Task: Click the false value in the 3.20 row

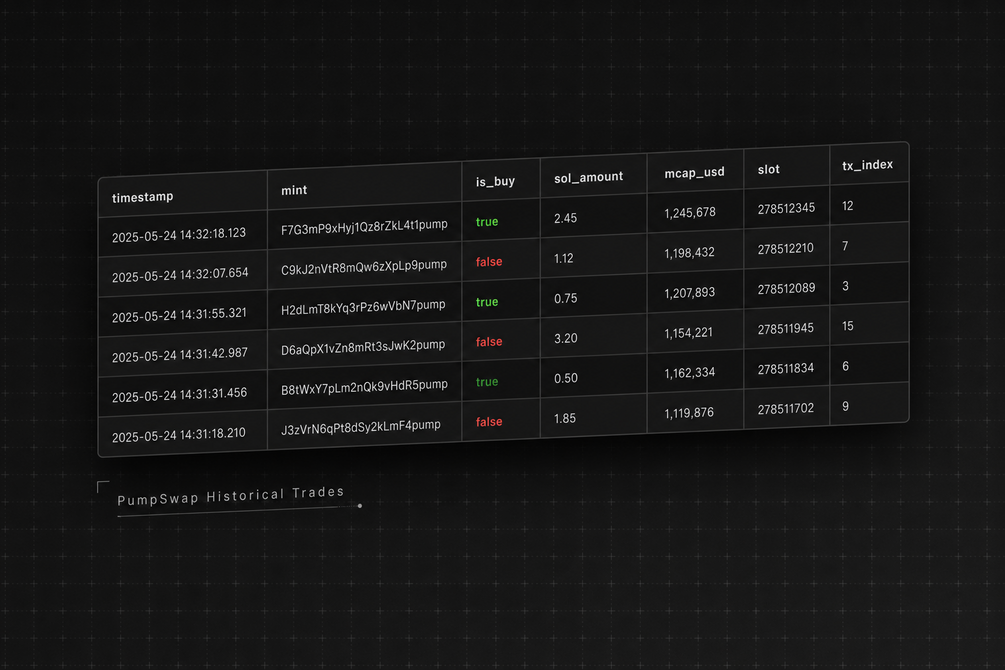Action: (488, 342)
